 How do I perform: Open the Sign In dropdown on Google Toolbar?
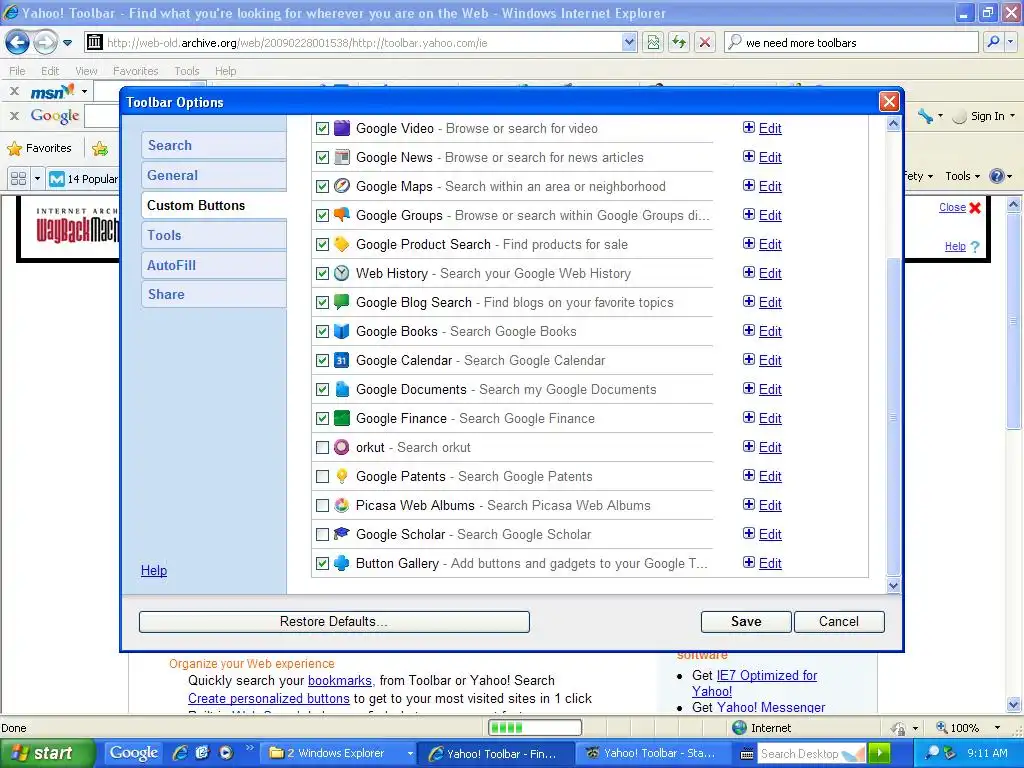(x=993, y=116)
